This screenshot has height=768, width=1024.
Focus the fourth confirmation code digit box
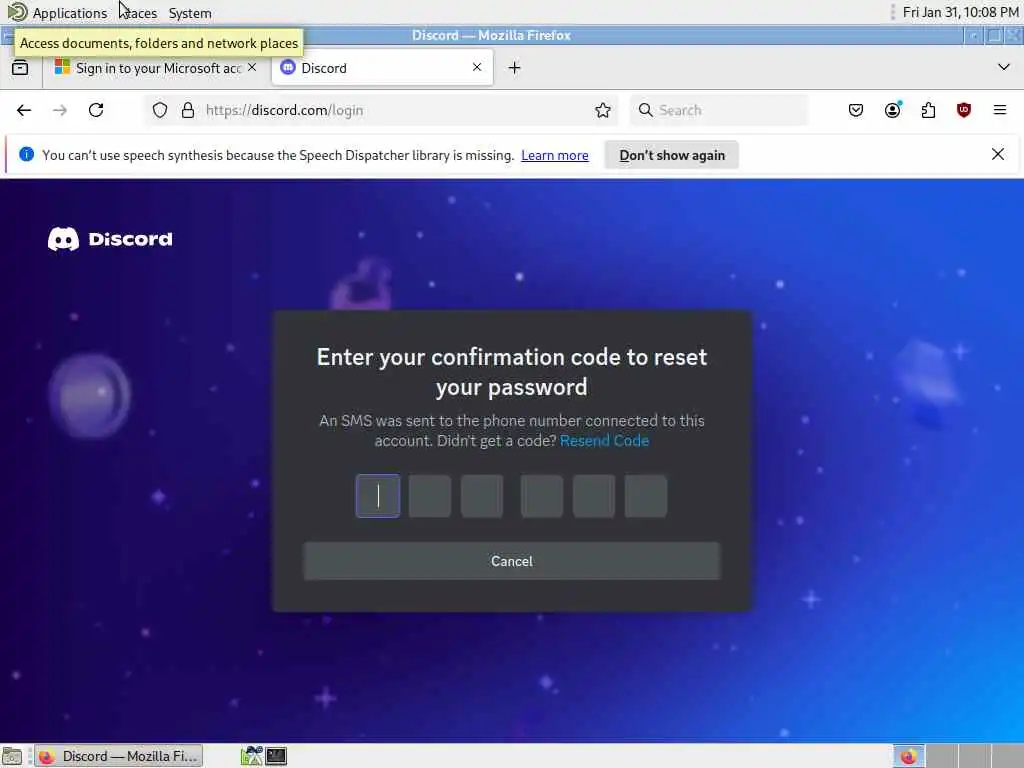coord(541,496)
